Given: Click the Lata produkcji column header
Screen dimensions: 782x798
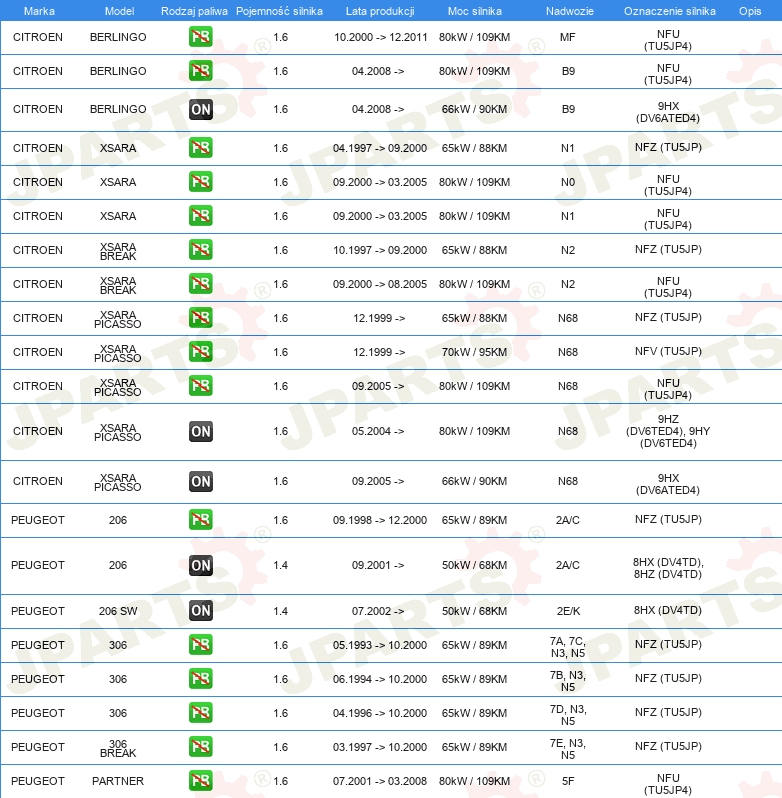Looking at the screenshot, I should pos(380,11).
